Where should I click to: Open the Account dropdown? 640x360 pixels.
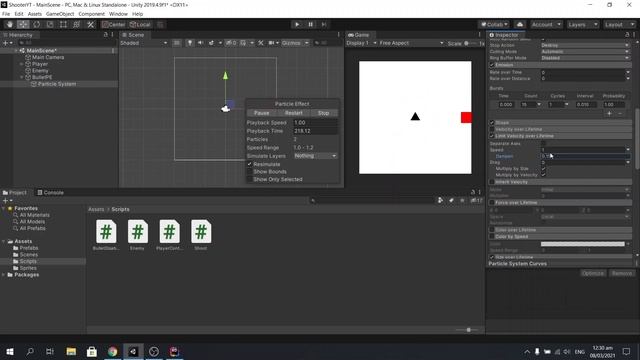pos(546,24)
